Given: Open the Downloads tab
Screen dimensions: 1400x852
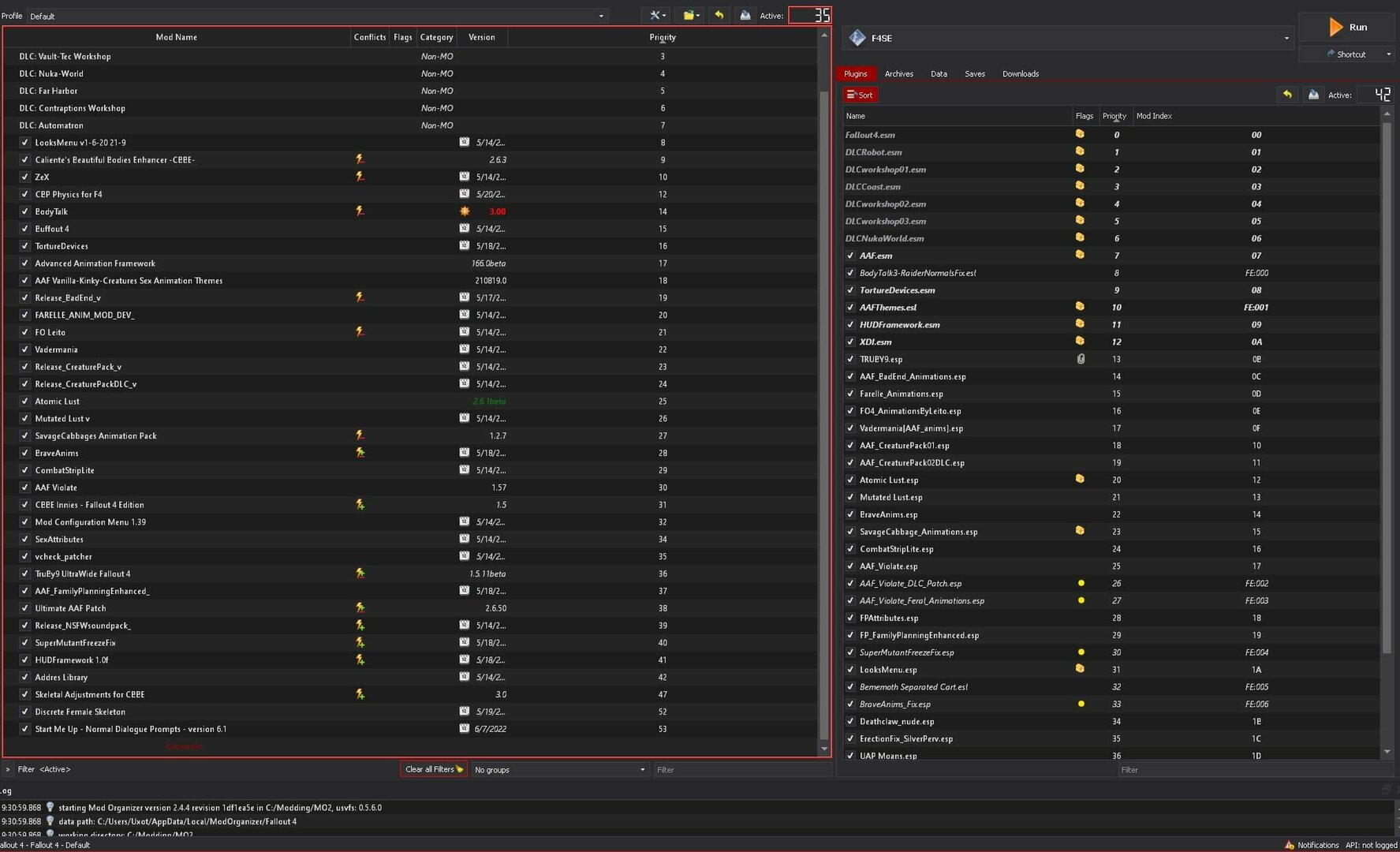Looking at the screenshot, I should 1020,74.
